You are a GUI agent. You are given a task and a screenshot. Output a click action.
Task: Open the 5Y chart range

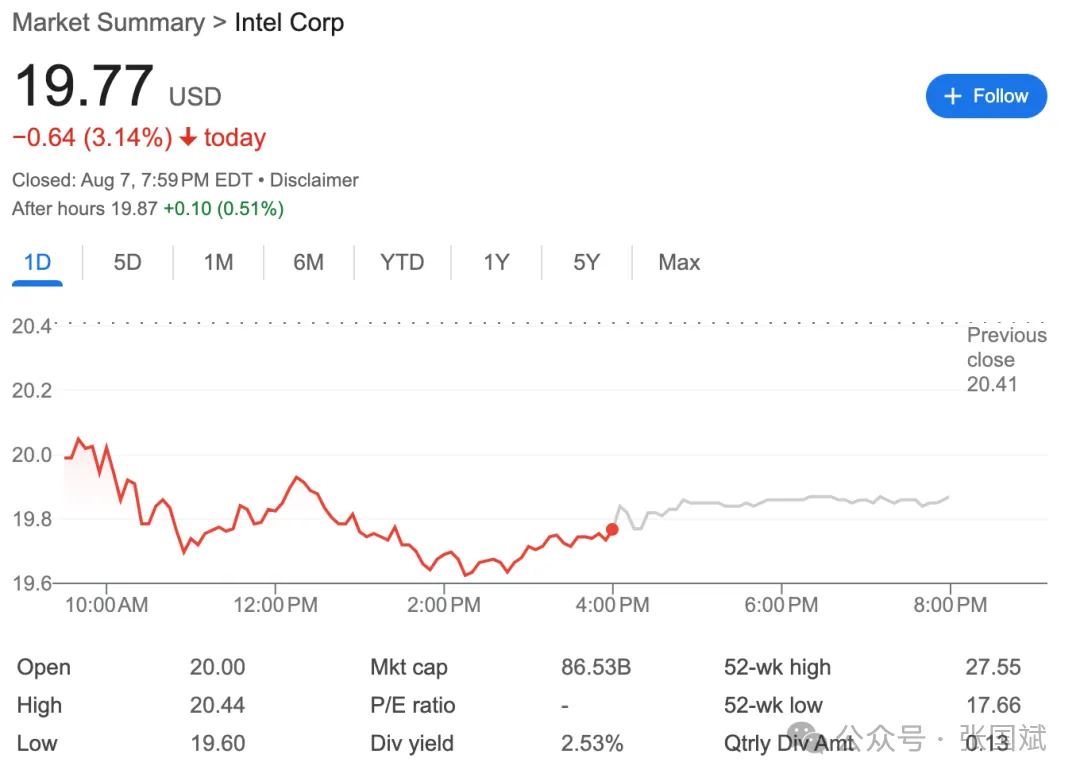[586, 263]
